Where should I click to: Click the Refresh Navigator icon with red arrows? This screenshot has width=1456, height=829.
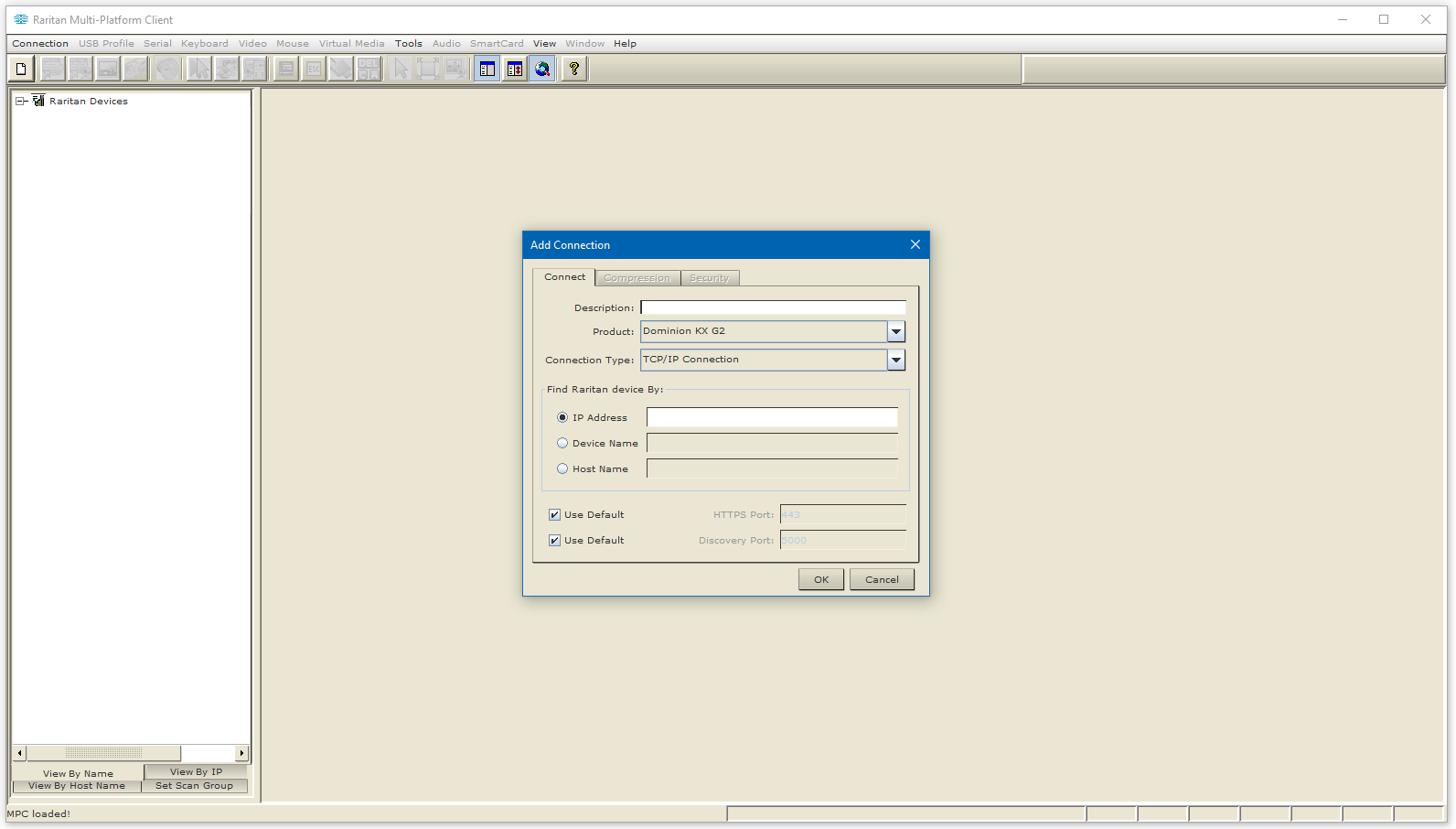[515, 69]
